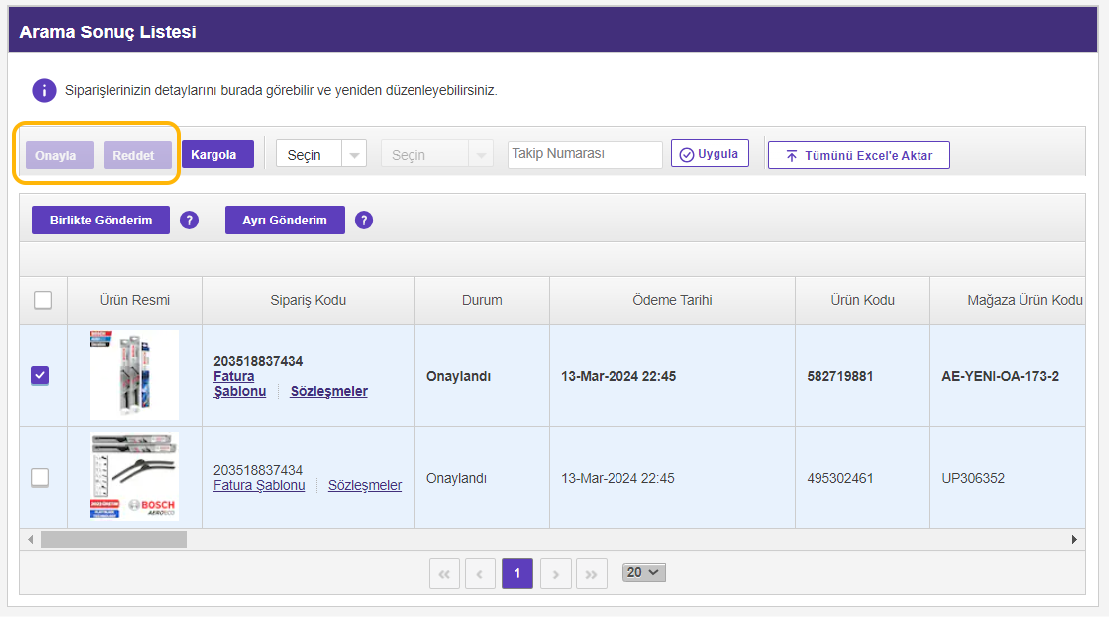Go to the first page of results
Image resolution: width=1109 pixels, height=617 pixels.
coord(444,574)
